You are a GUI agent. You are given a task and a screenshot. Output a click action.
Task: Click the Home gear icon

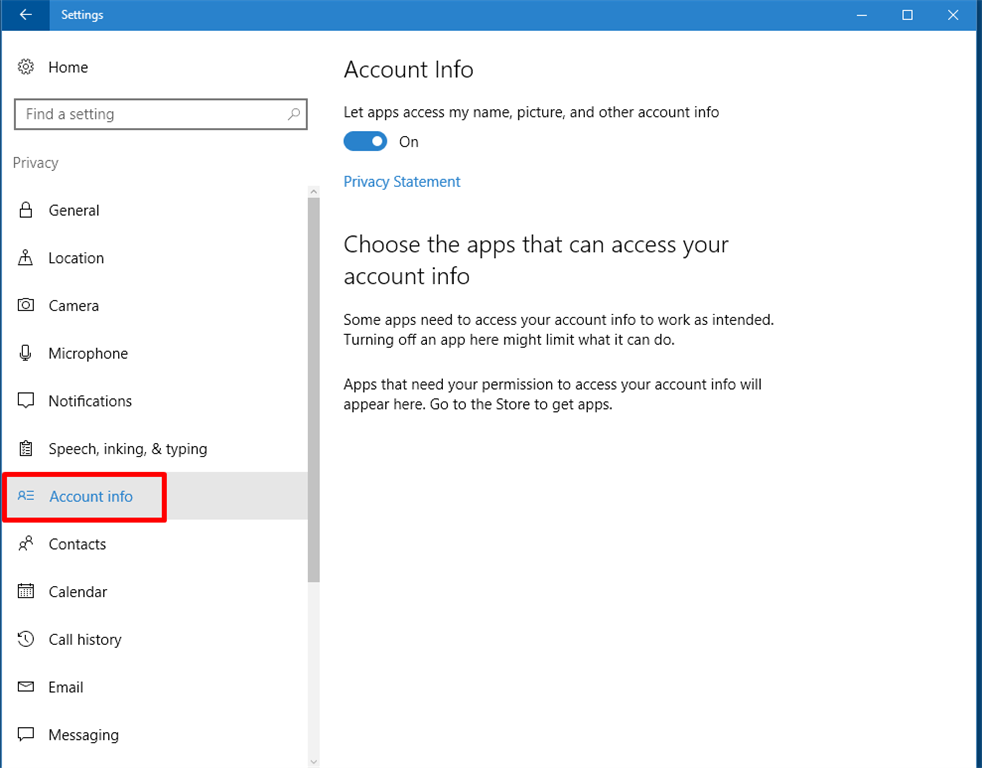[x=26, y=67]
